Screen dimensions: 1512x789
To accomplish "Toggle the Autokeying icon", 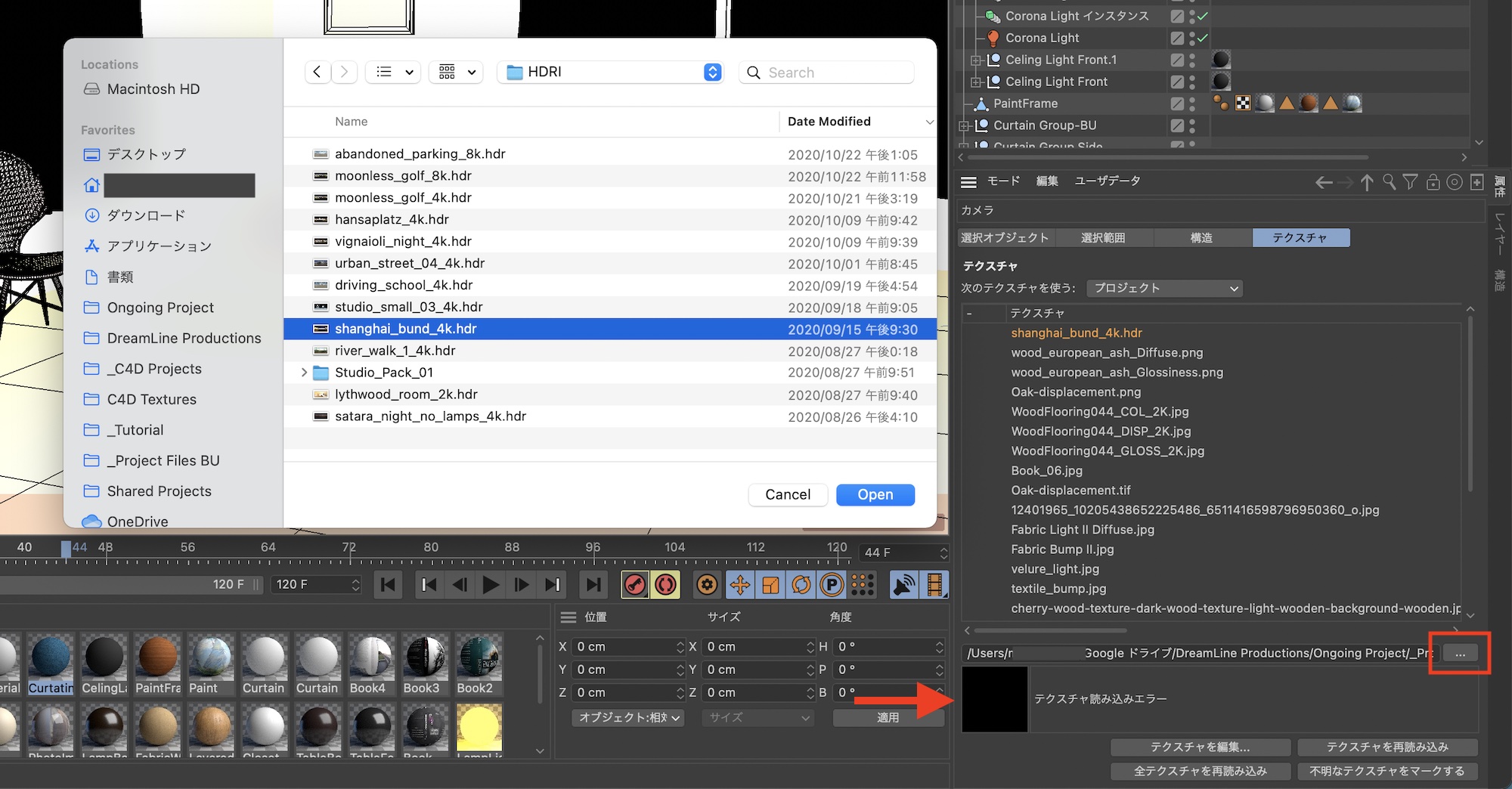I will point(666,585).
